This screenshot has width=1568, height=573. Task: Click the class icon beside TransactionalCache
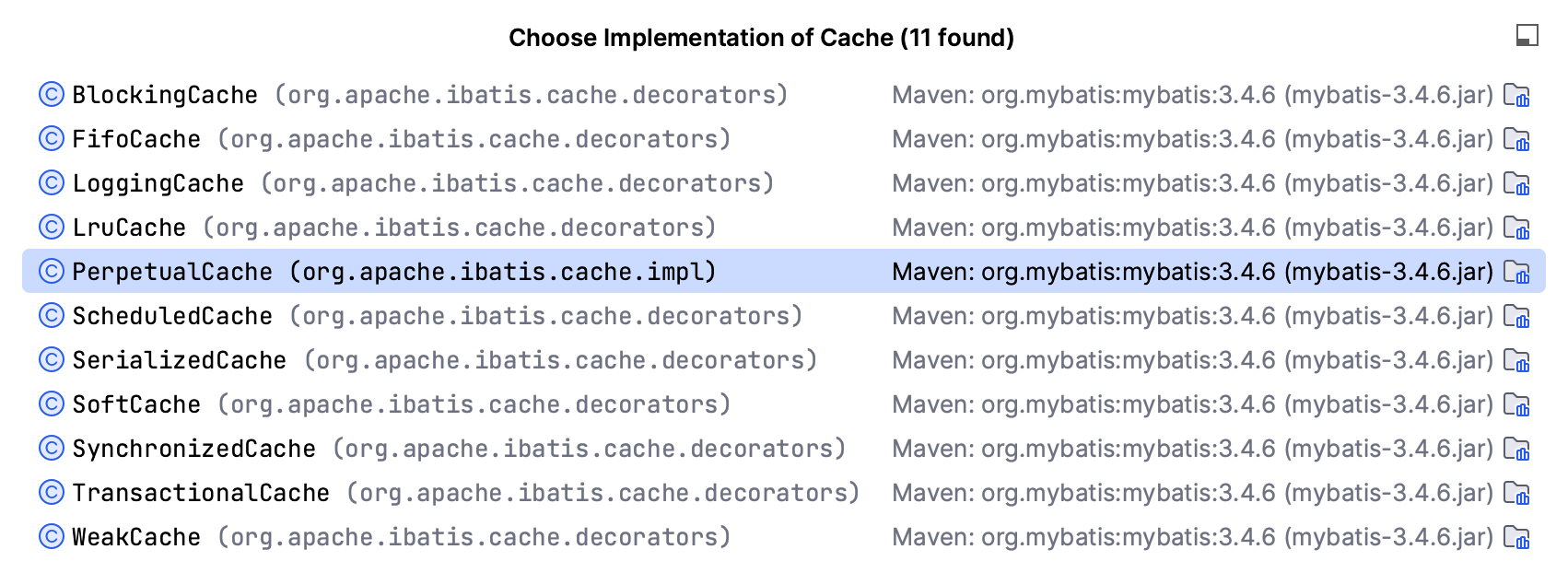[x=52, y=493]
